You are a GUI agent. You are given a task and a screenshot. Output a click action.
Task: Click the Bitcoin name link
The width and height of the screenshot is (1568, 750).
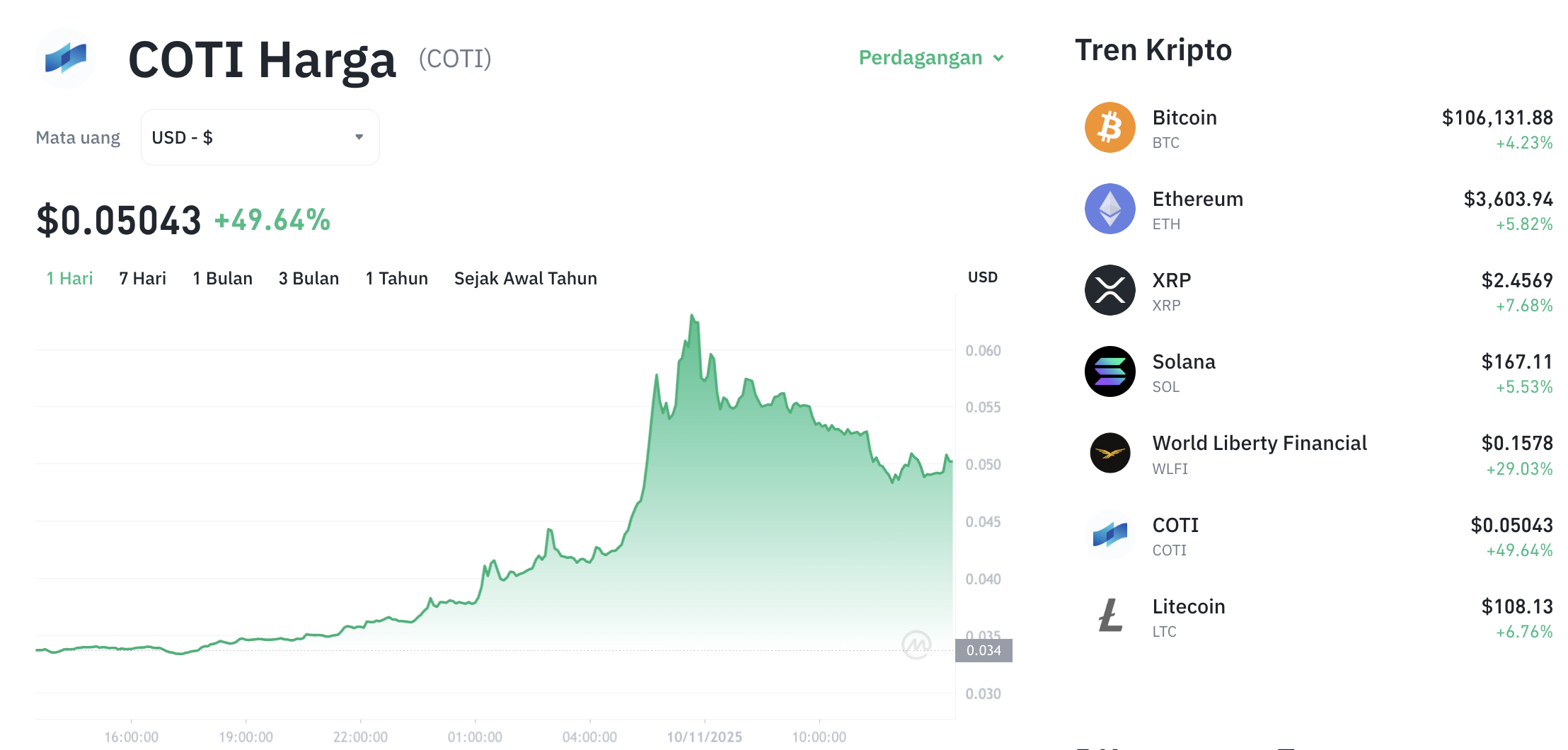point(1184,117)
